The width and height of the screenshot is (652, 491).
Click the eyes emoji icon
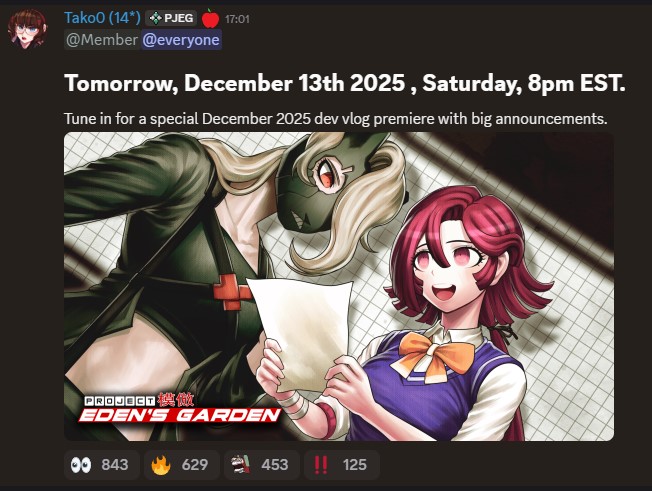(81, 465)
